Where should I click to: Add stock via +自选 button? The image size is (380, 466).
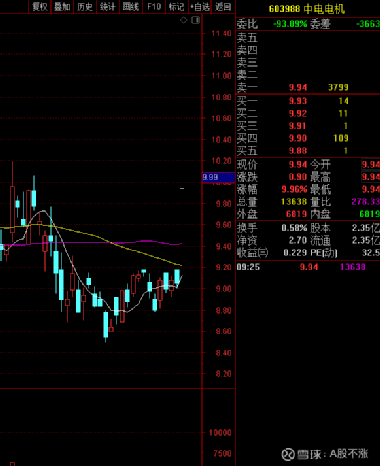[x=200, y=7]
